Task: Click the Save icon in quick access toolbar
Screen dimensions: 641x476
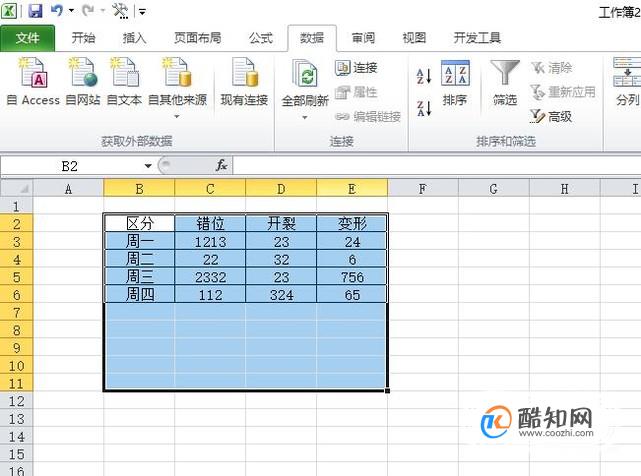Action: (x=36, y=11)
